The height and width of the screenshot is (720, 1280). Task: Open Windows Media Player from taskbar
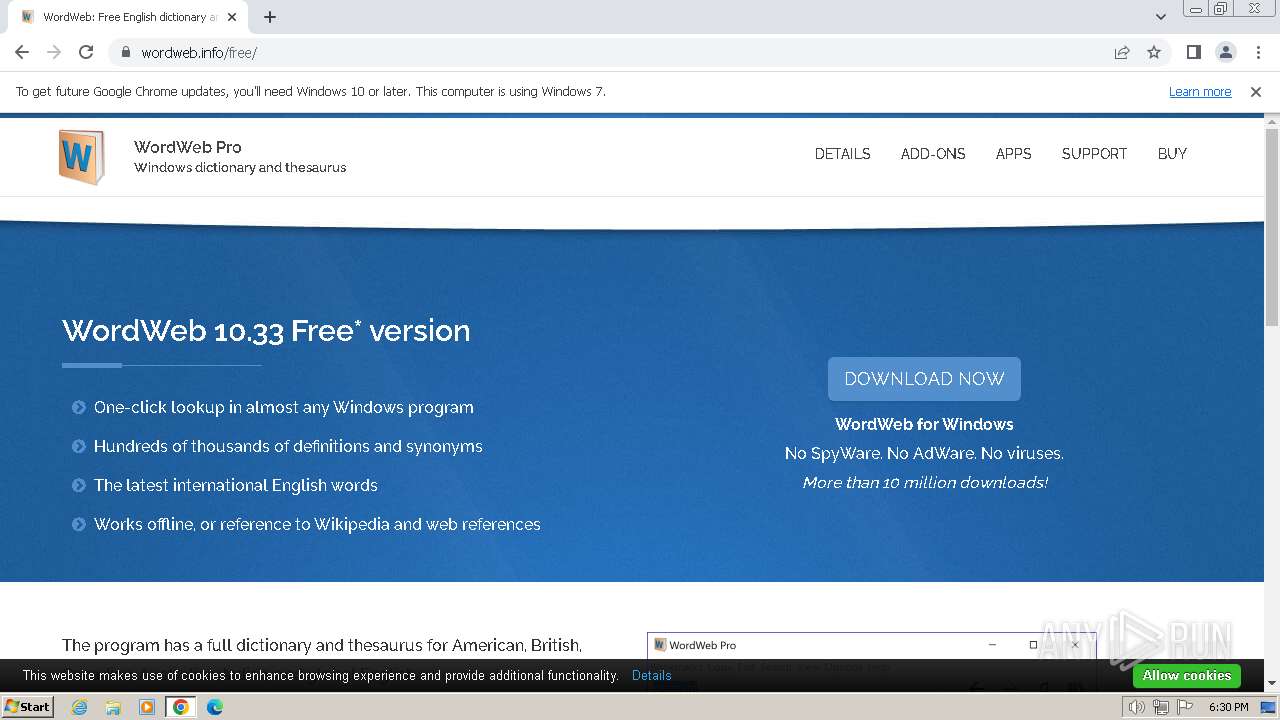pyautogui.click(x=147, y=707)
